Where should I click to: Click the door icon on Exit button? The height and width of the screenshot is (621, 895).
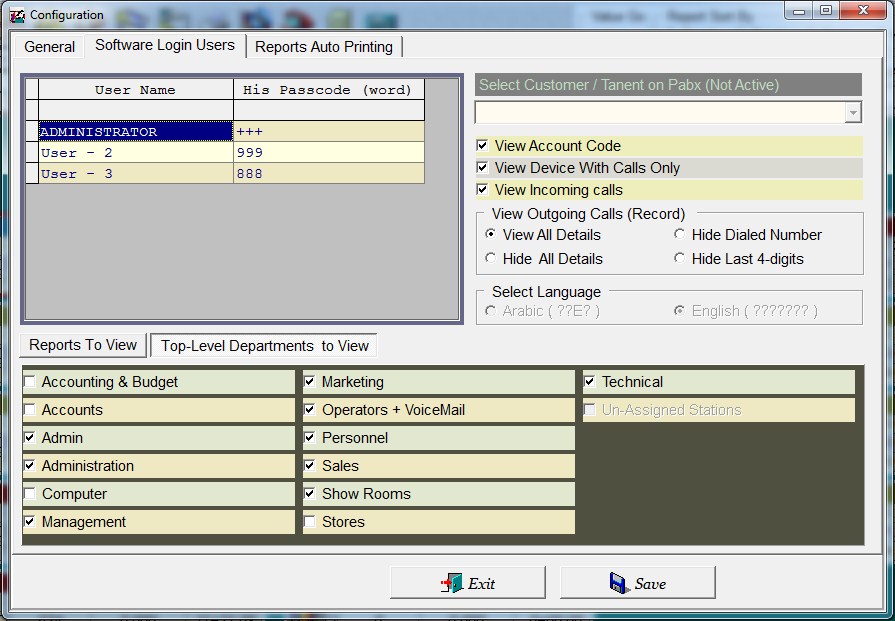tap(452, 583)
